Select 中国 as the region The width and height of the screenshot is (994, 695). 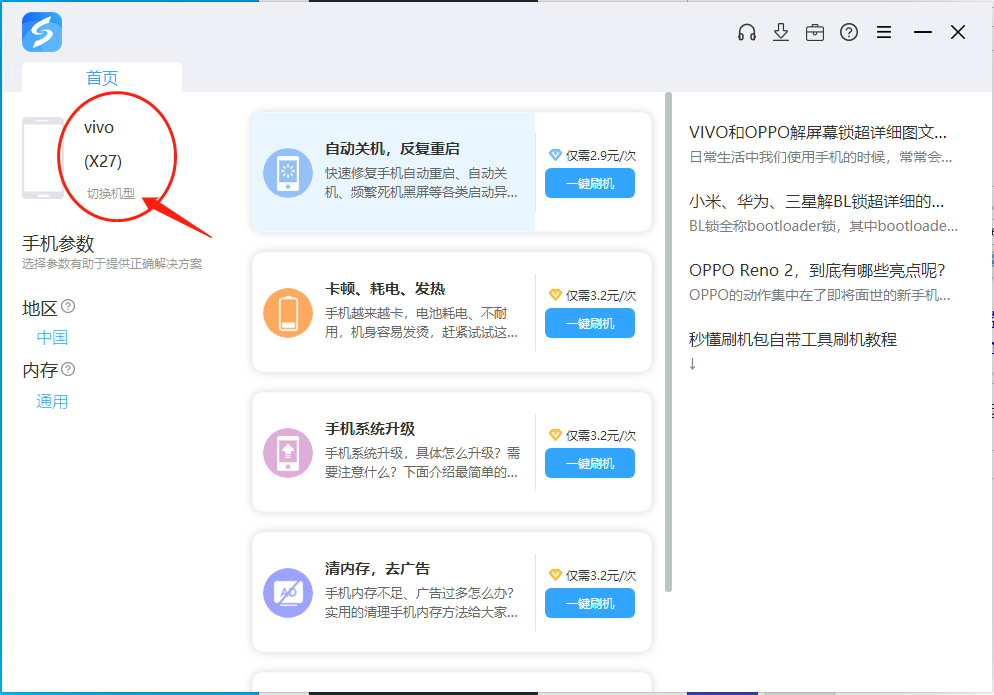52,338
